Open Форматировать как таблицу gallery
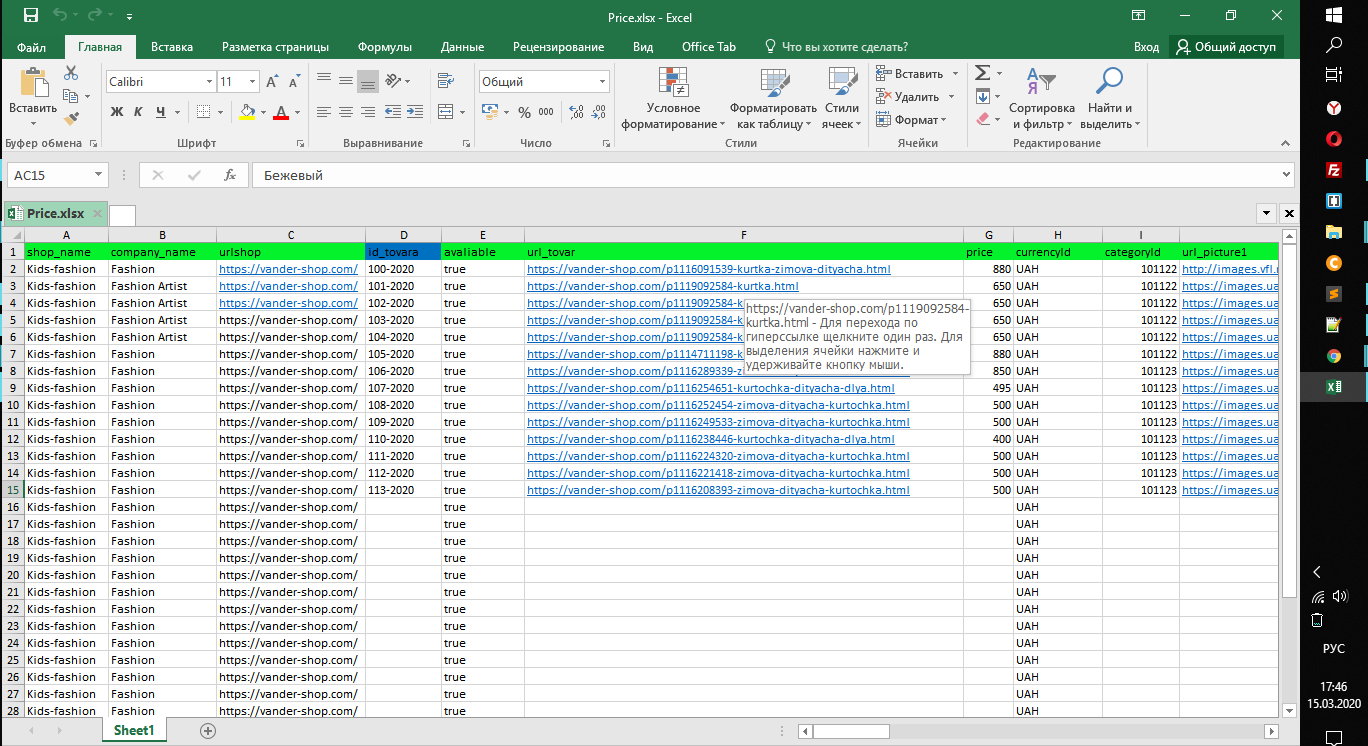Image resolution: width=1368 pixels, height=746 pixels. (773, 98)
